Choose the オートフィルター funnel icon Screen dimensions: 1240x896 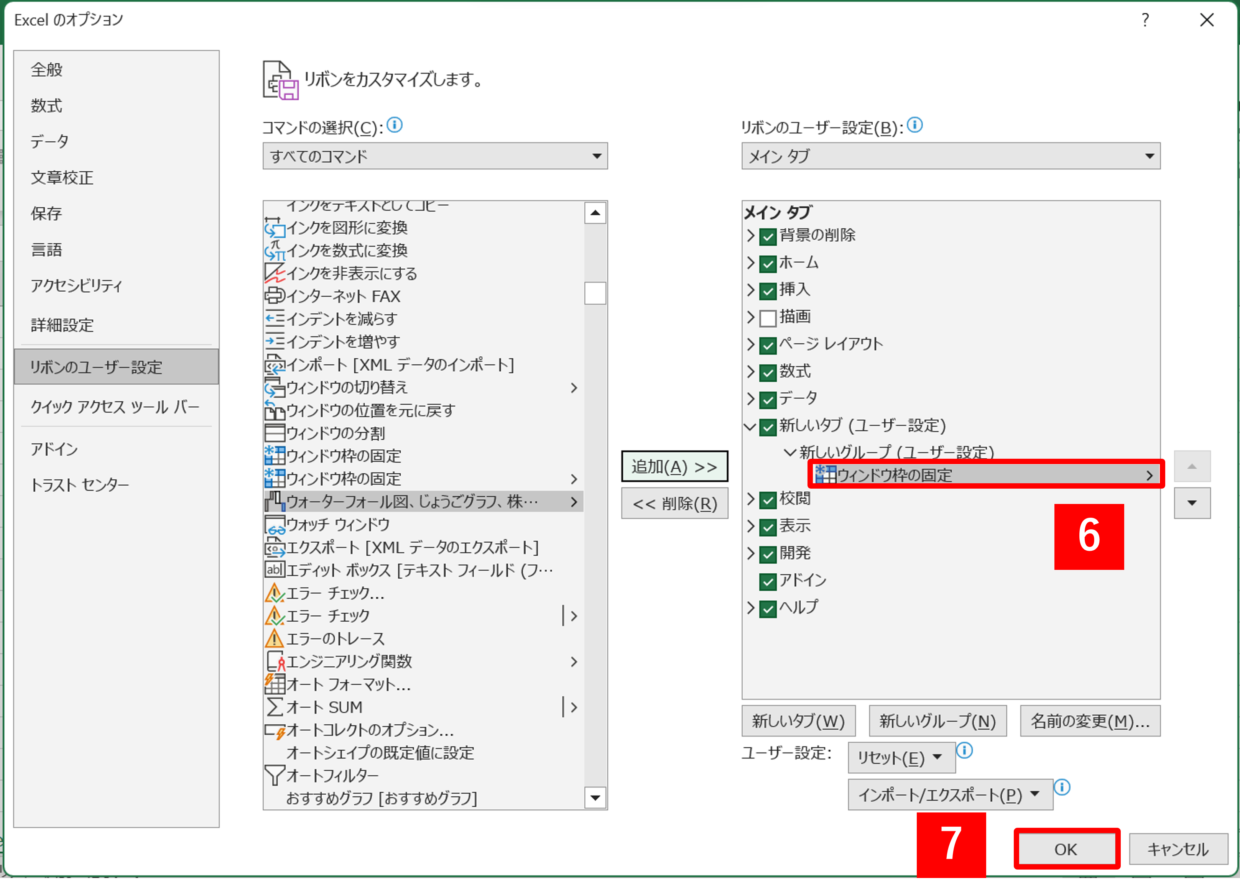(x=275, y=775)
